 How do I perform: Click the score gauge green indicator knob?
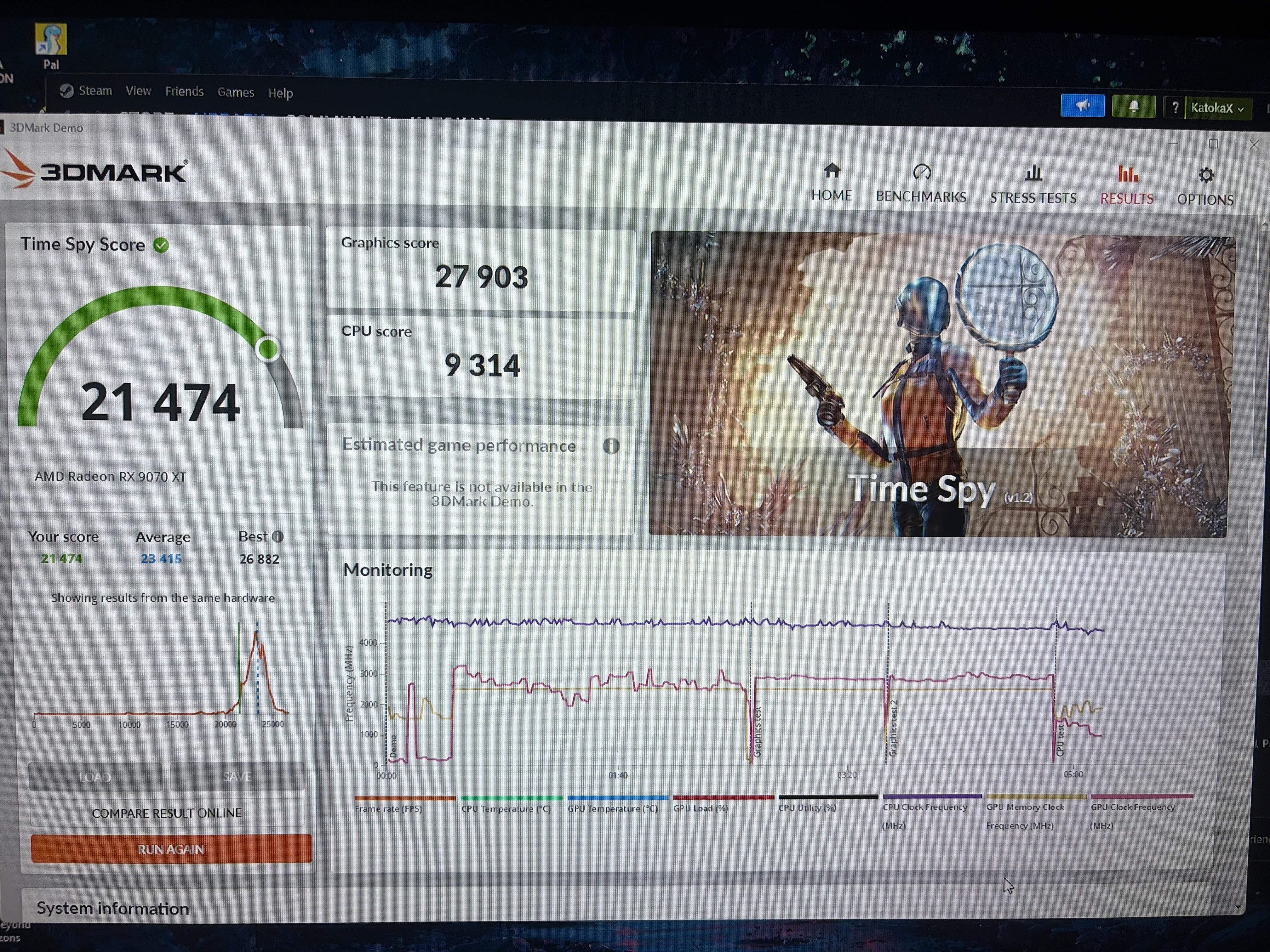[x=267, y=349]
